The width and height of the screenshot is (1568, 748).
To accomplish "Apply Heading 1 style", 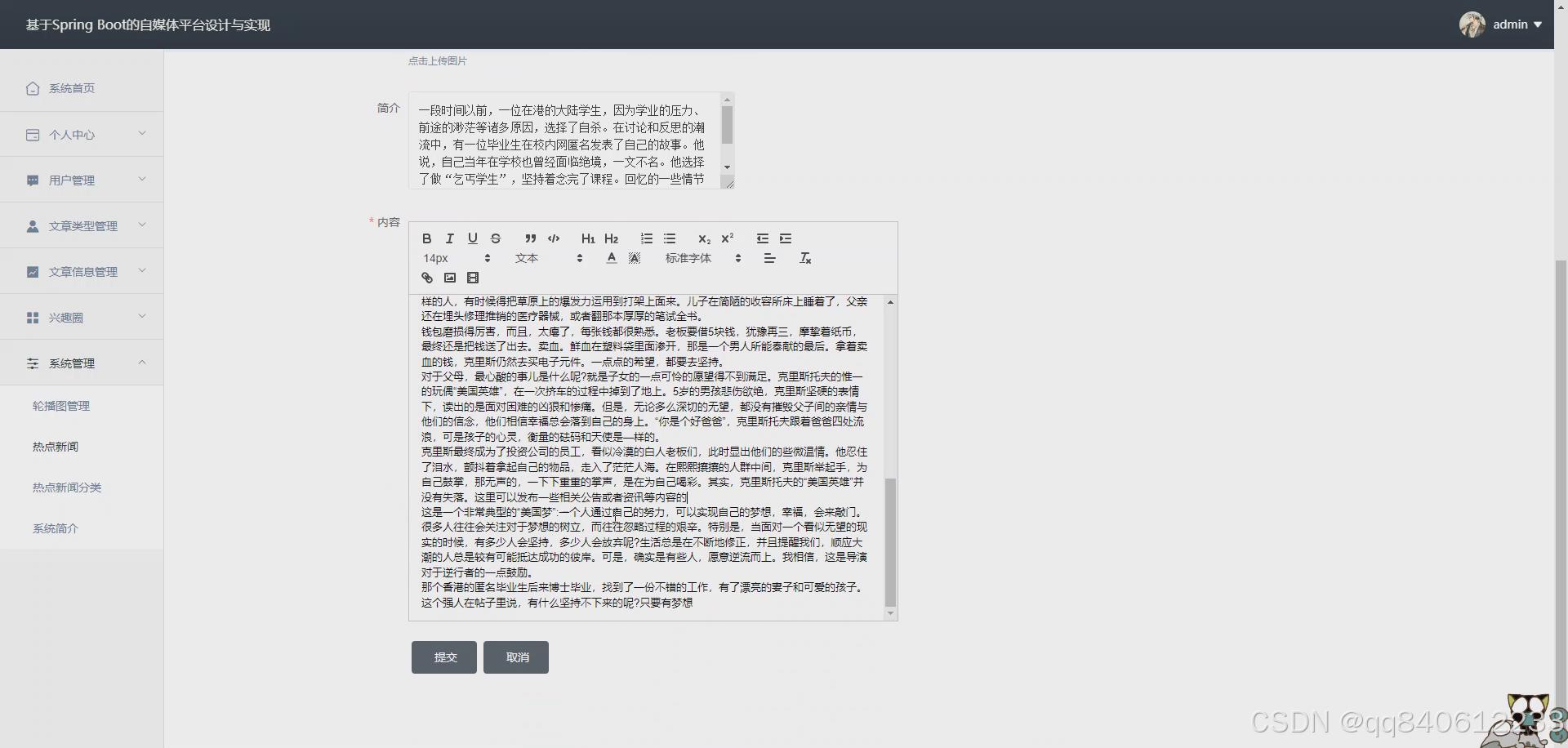I will (588, 238).
